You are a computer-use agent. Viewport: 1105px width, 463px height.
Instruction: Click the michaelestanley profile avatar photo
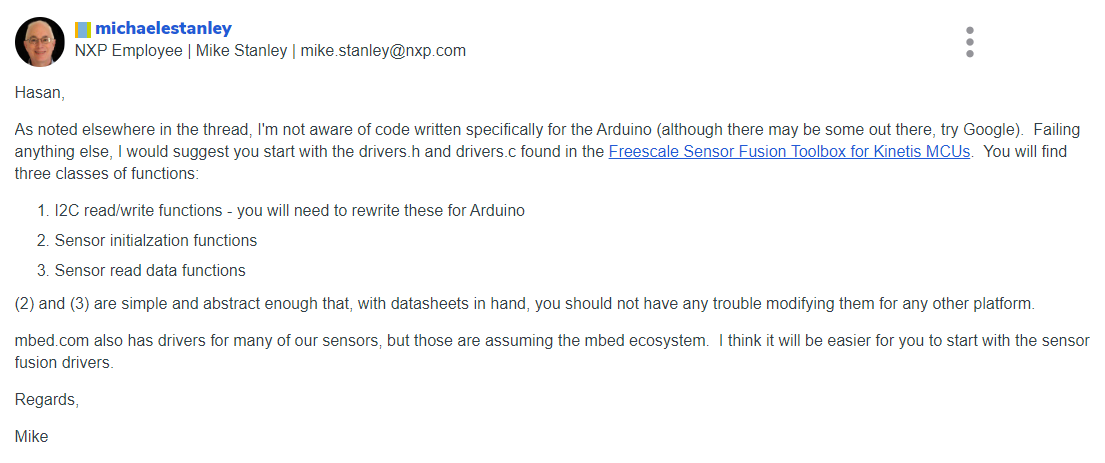41,42
